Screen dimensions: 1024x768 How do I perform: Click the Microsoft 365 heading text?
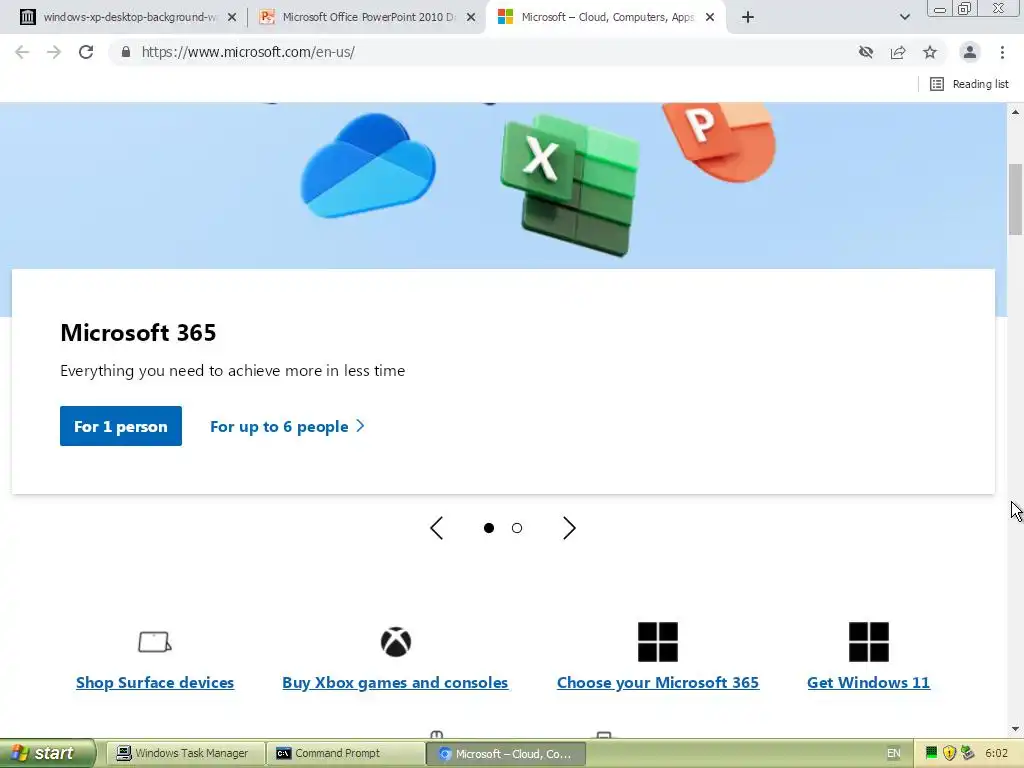pyautogui.click(x=138, y=332)
